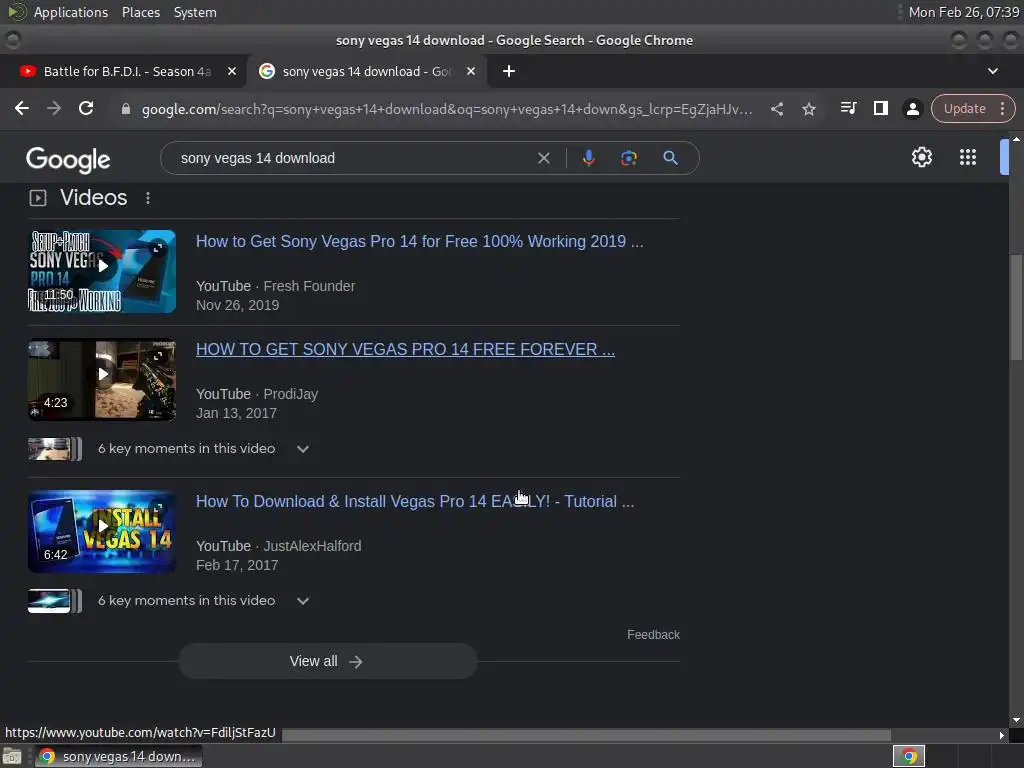Open Chrome's three-dot menu
The height and width of the screenshot is (768, 1024).
(x=1002, y=108)
